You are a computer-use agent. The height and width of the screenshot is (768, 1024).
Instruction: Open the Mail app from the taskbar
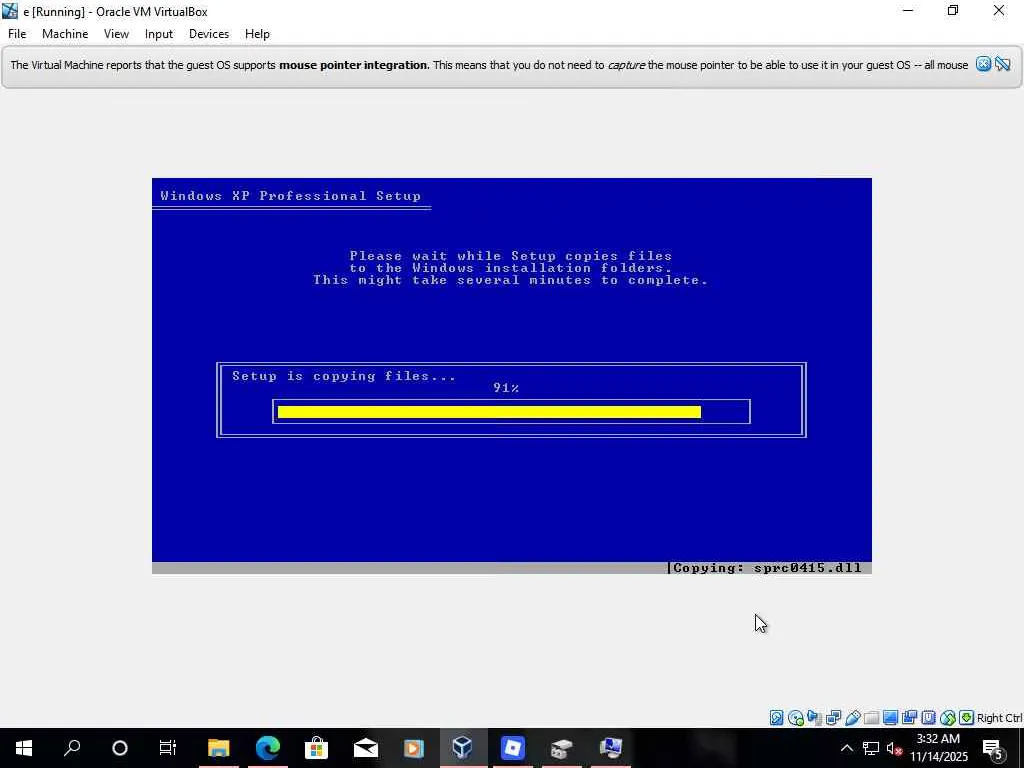pyautogui.click(x=366, y=748)
